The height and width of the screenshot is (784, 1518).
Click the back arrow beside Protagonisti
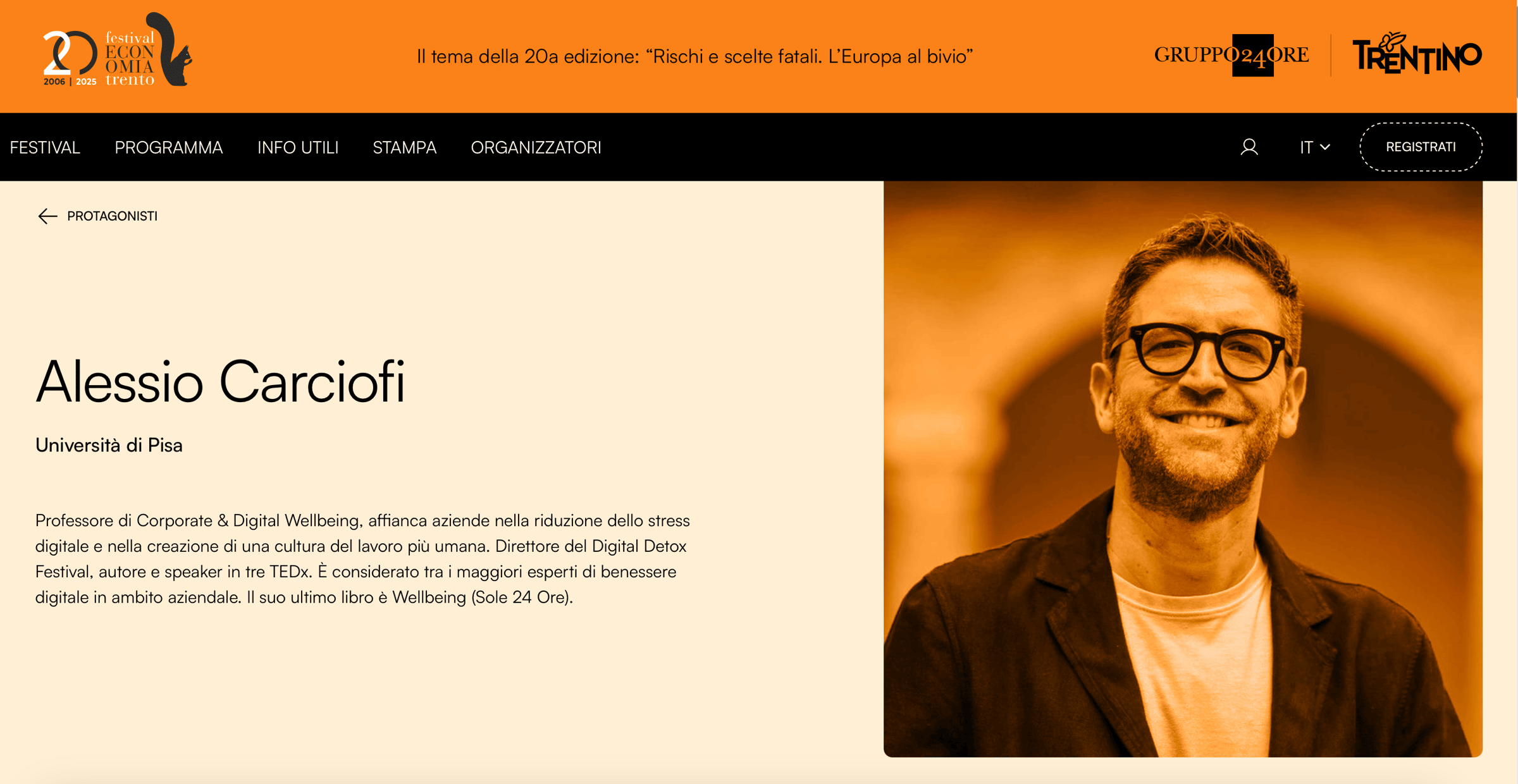[47, 216]
